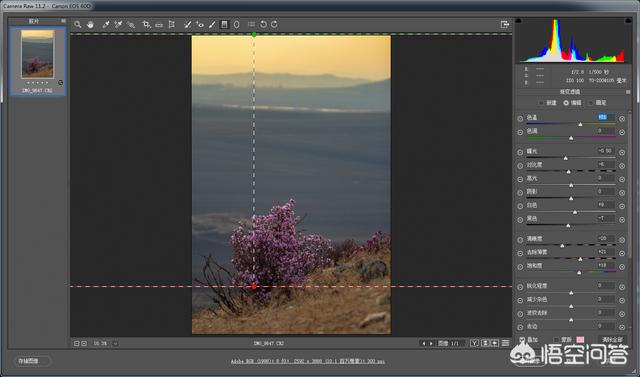Decrease 色温 with its minus icon
Screen dimensions: 640x377
520,119
